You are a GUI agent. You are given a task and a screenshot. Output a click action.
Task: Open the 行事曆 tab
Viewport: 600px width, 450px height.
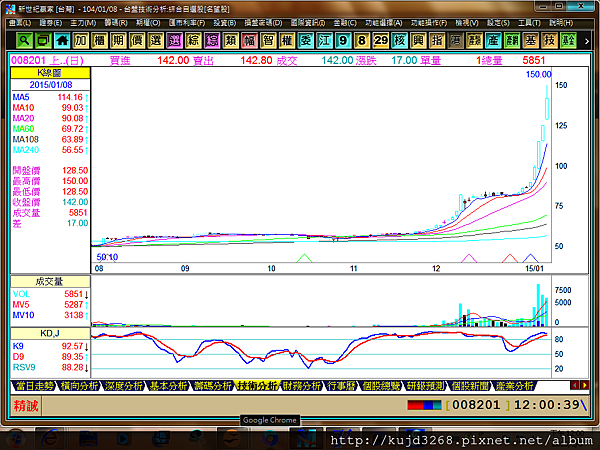click(341, 386)
